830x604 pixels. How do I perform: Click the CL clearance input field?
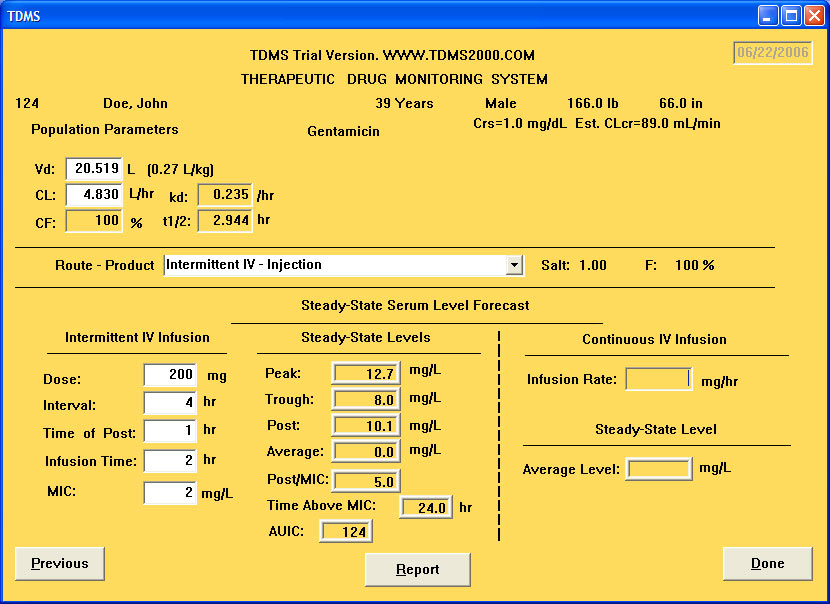pyautogui.click(x=94, y=195)
